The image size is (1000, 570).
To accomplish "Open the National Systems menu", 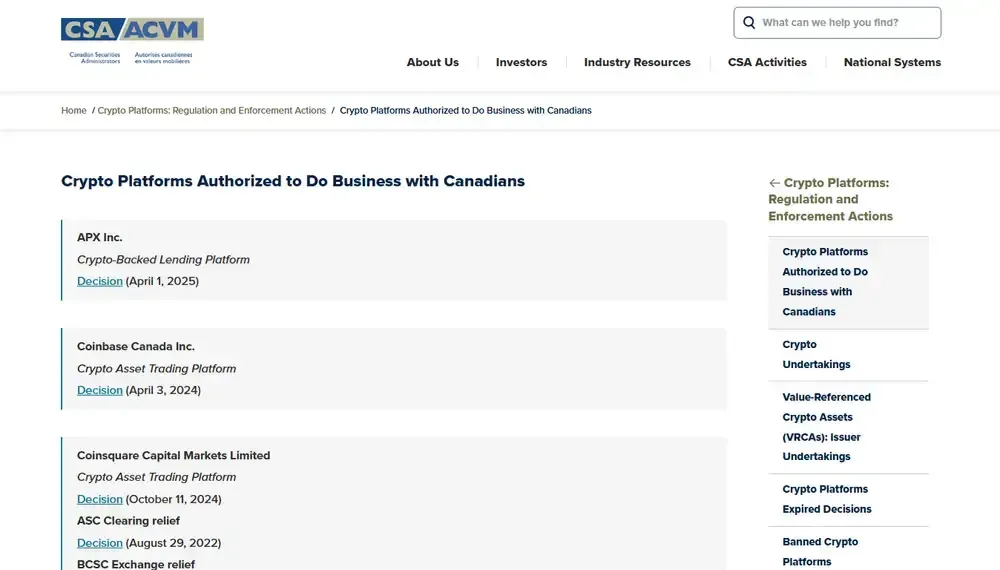I will (892, 62).
